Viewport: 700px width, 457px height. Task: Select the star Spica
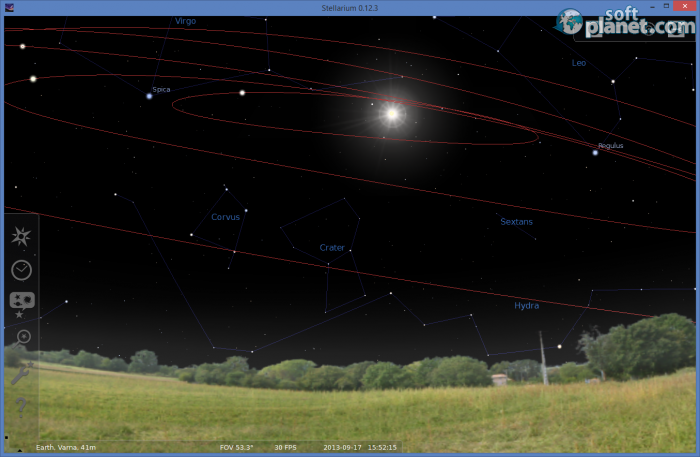tap(149, 96)
